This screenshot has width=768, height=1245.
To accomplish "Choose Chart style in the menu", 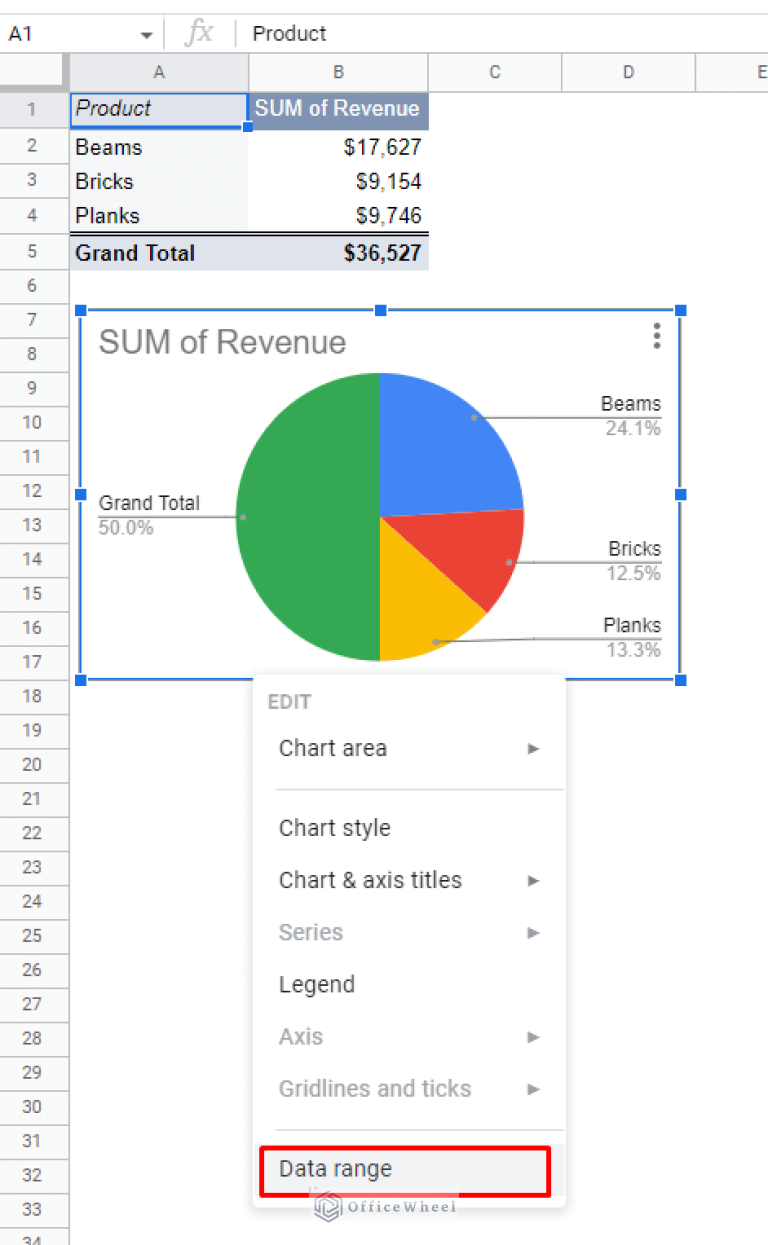I will [x=335, y=828].
